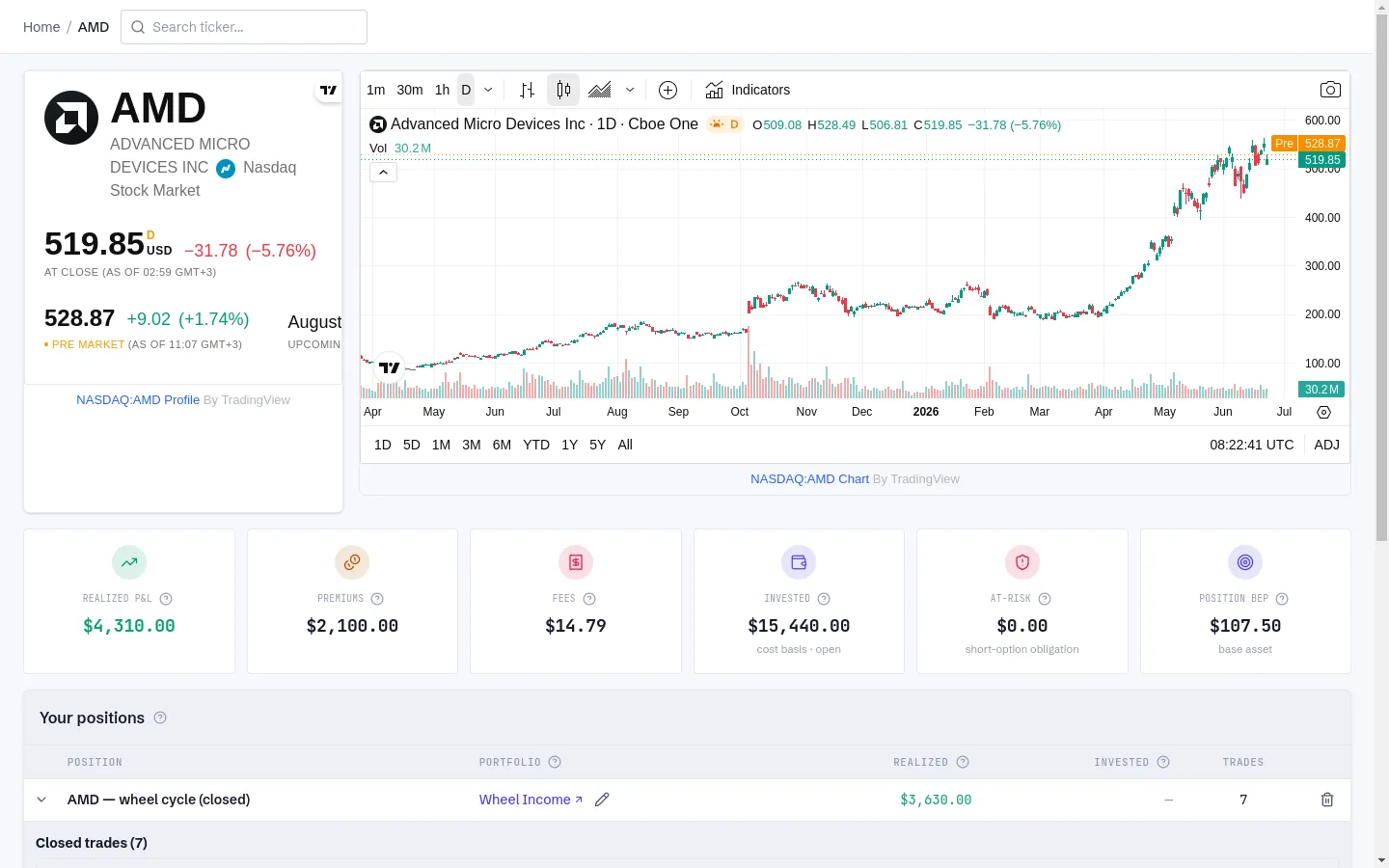
Task: Open the Indicators menu
Action: 748,90
